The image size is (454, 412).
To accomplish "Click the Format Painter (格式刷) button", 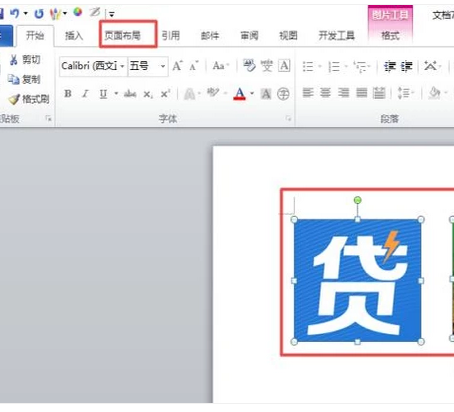I will click(x=29, y=99).
